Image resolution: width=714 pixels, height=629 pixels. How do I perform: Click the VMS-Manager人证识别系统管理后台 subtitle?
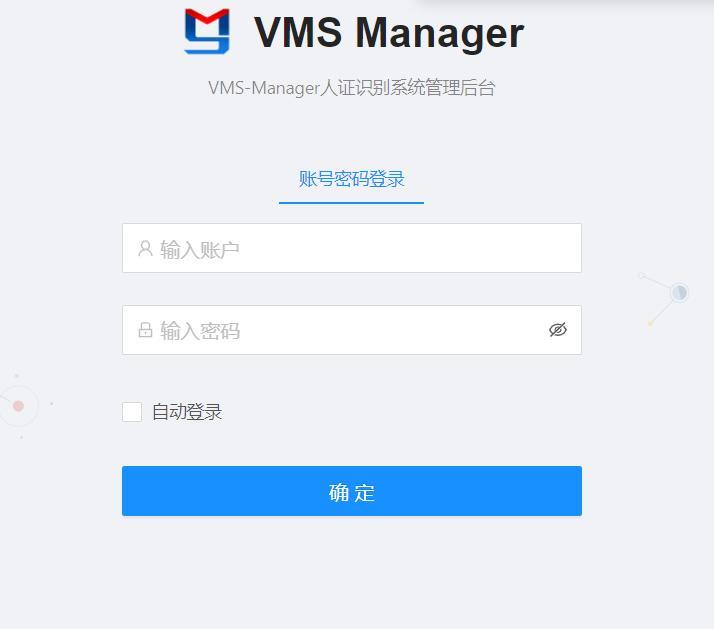pyautogui.click(x=352, y=87)
